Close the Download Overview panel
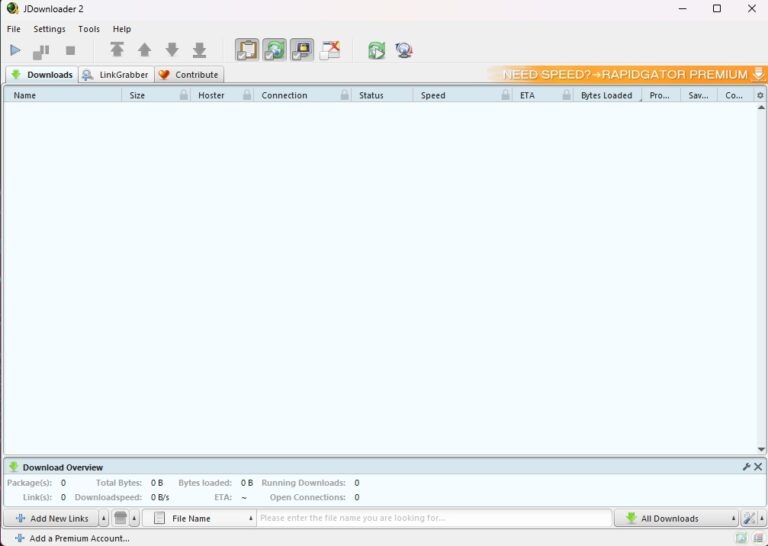The width and height of the screenshot is (768, 546). (x=758, y=467)
